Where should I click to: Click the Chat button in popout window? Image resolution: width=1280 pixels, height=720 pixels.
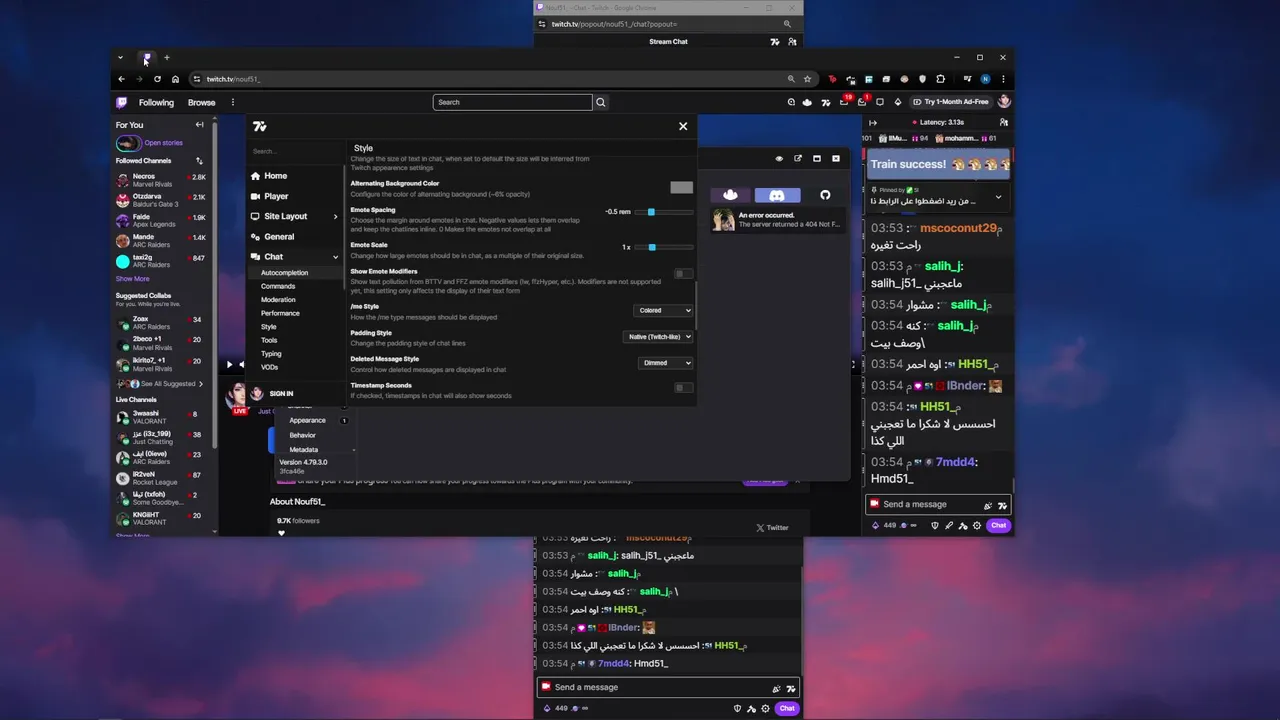click(787, 708)
